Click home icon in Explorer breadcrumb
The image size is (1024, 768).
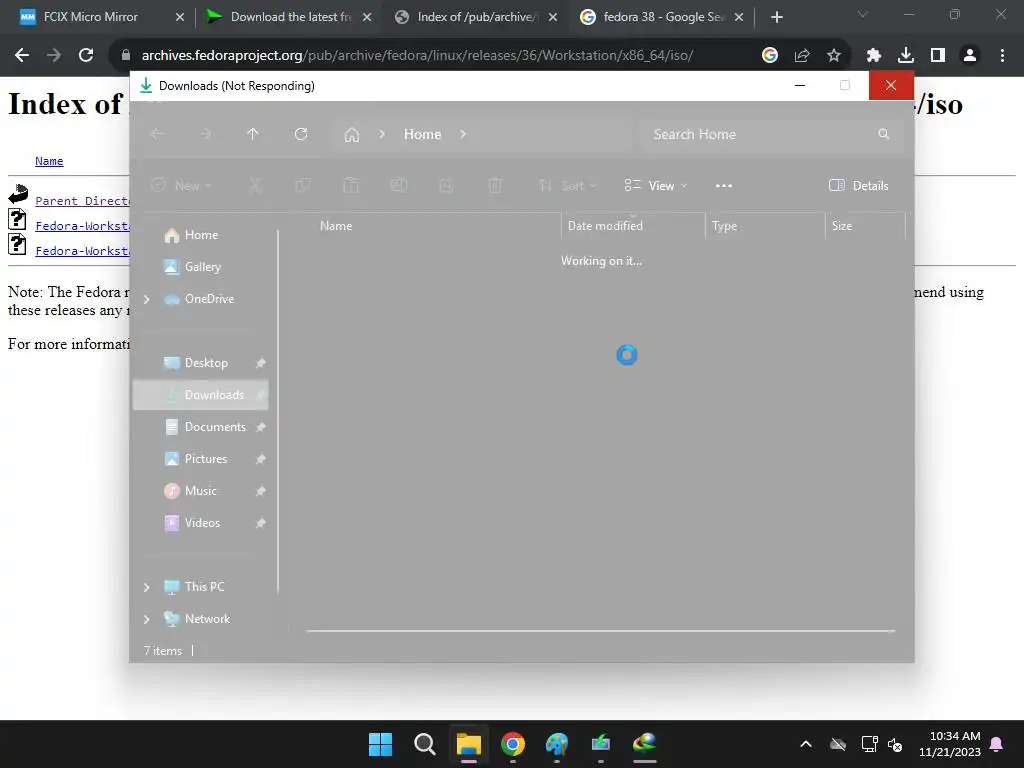click(x=352, y=135)
